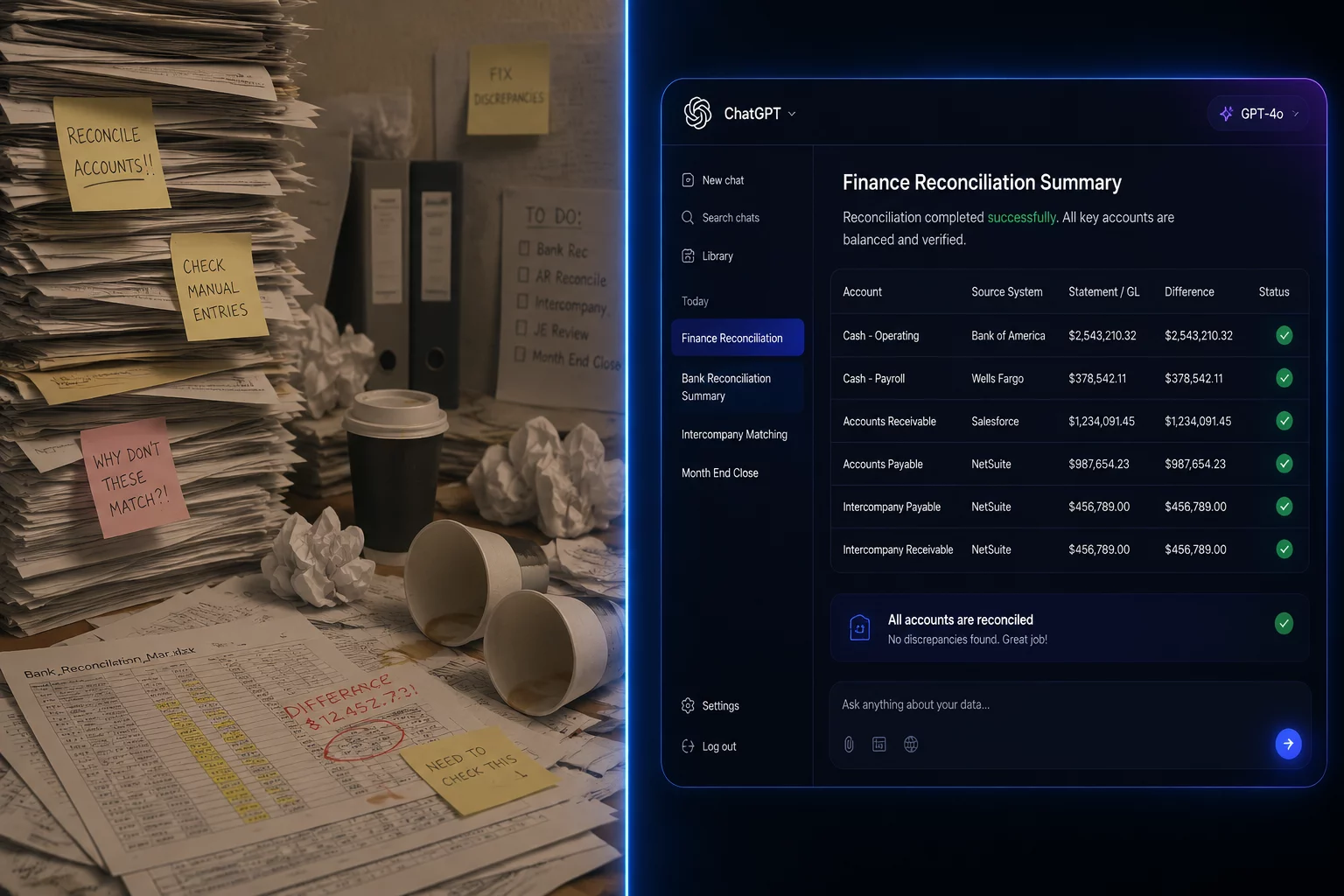
Task: Click the Account column header
Action: tap(862, 292)
